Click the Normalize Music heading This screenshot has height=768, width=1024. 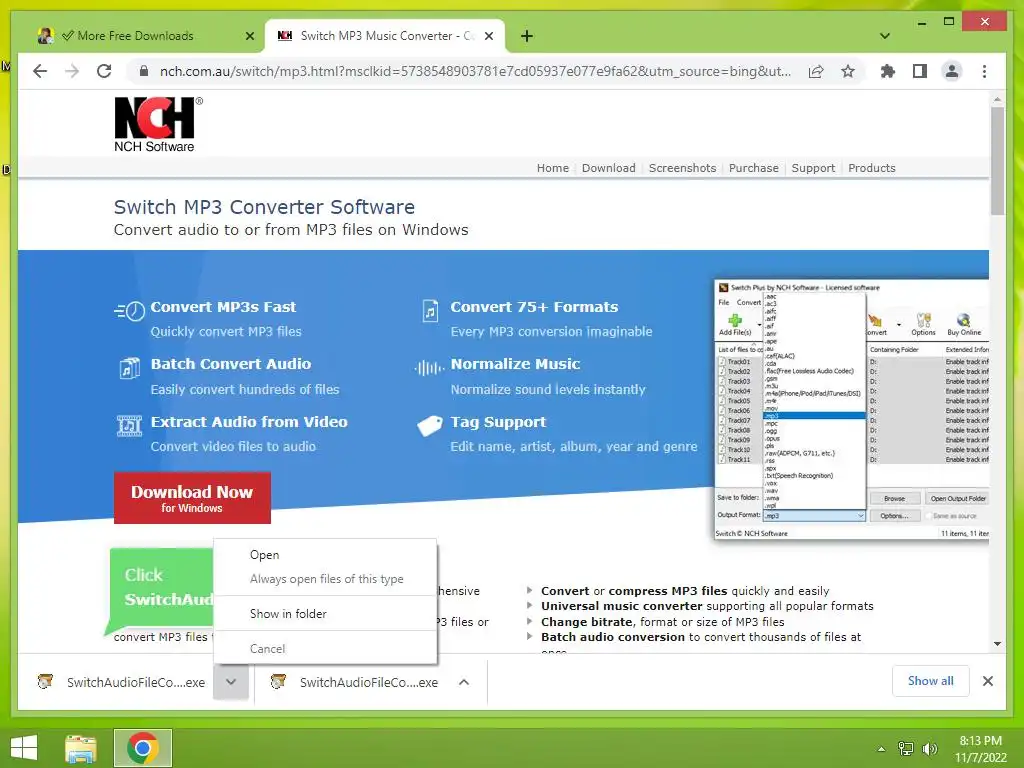515,364
